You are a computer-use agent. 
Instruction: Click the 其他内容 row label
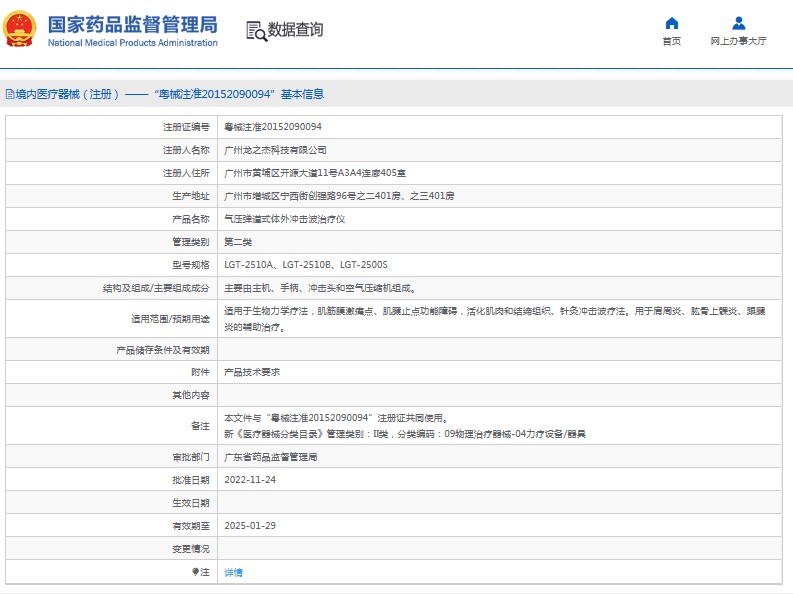click(190, 395)
